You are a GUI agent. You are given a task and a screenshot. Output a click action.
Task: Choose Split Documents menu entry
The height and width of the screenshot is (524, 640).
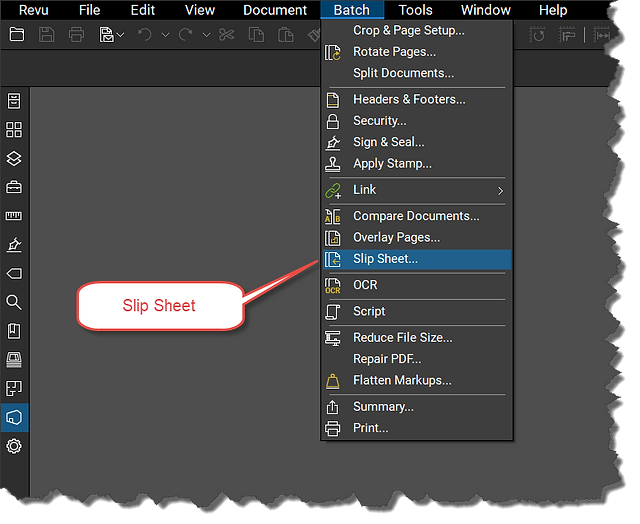416,73
